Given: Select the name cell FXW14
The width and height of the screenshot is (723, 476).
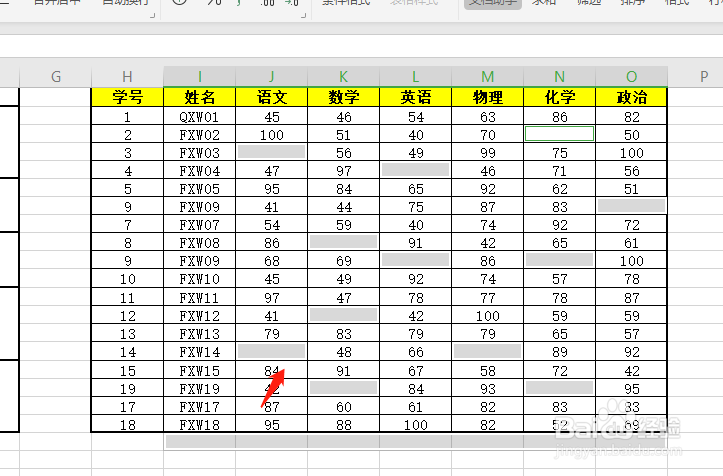Looking at the screenshot, I should (x=200, y=352).
